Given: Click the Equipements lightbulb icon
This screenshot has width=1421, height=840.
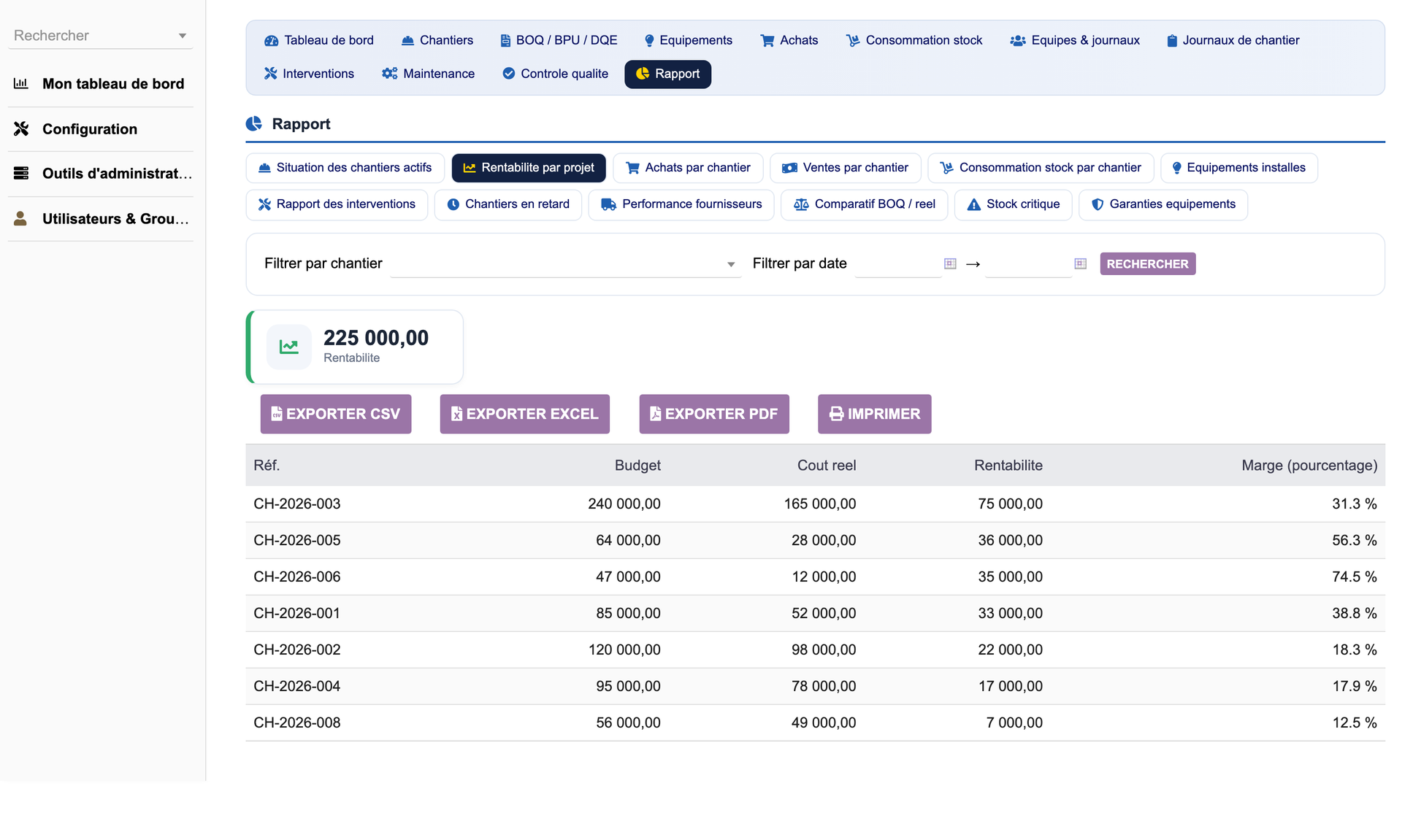Looking at the screenshot, I should pyautogui.click(x=649, y=41).
